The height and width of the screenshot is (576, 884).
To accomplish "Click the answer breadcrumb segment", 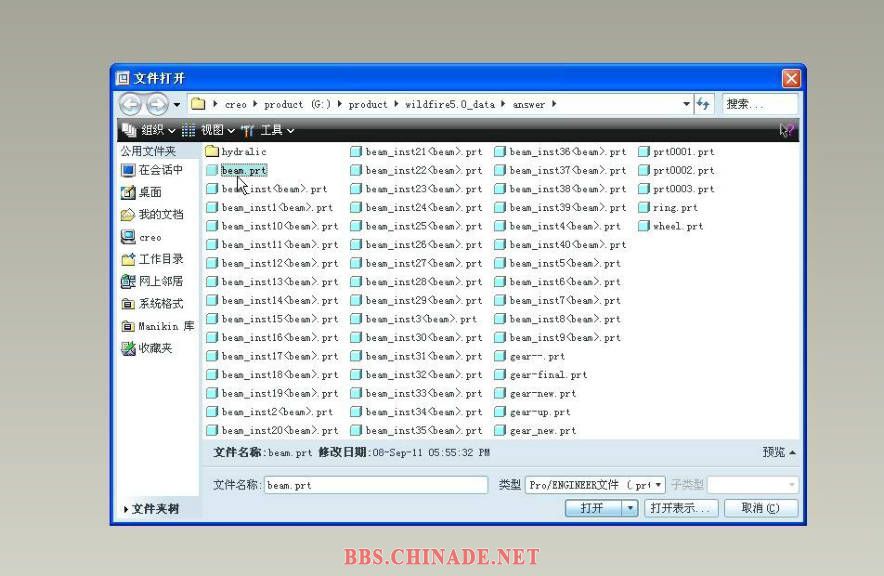I will tap(529, 104).
